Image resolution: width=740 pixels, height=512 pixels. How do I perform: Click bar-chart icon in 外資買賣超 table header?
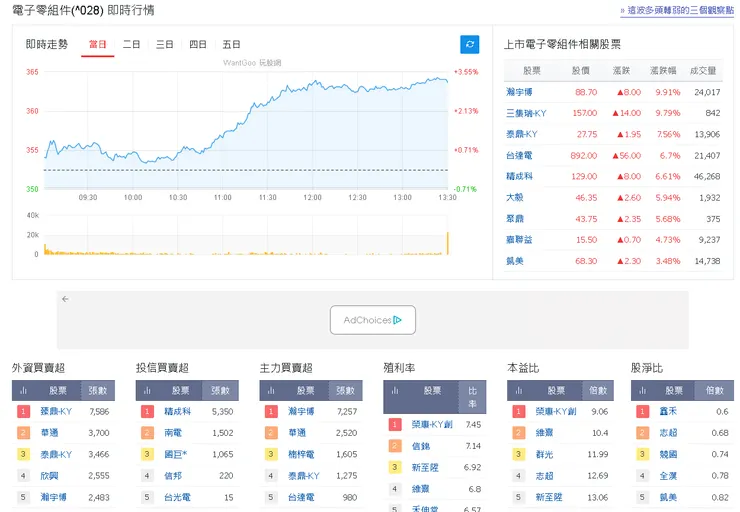click(x=23, y=391)
